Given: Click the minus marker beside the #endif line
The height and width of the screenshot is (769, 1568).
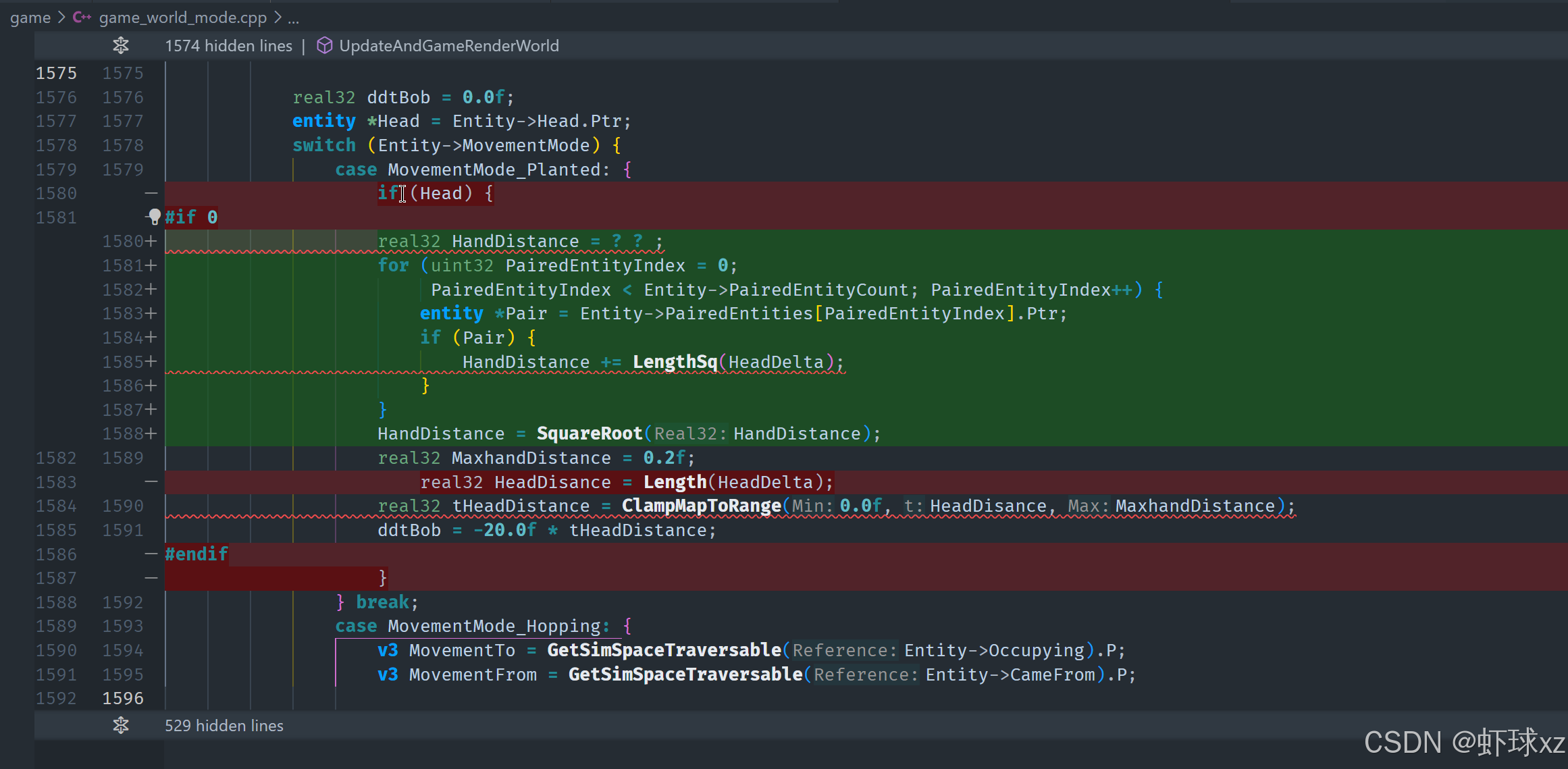Looking at the screenshot, I should [x=151, y=554].
